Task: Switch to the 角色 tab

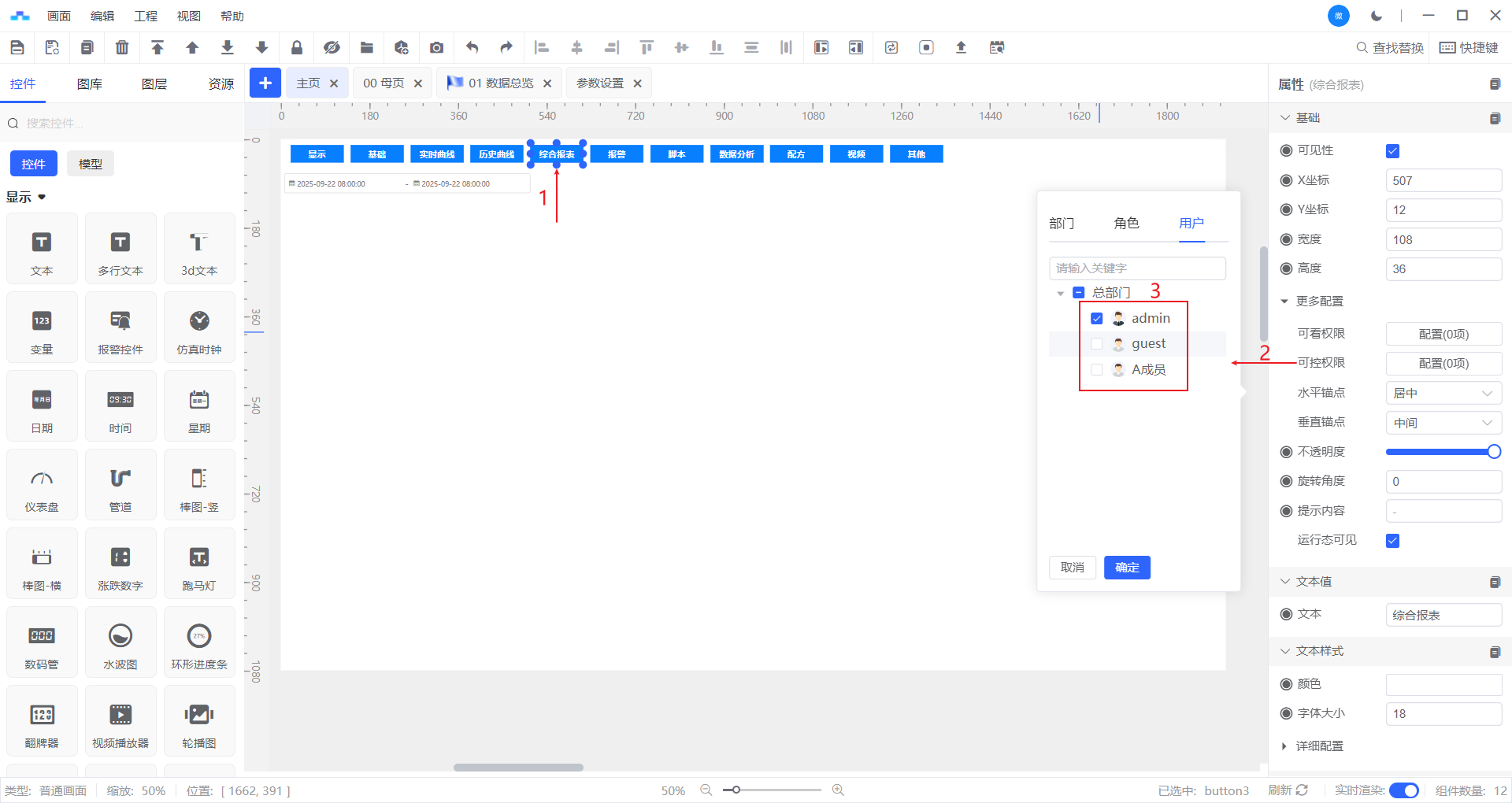Action: point(1126,224)
